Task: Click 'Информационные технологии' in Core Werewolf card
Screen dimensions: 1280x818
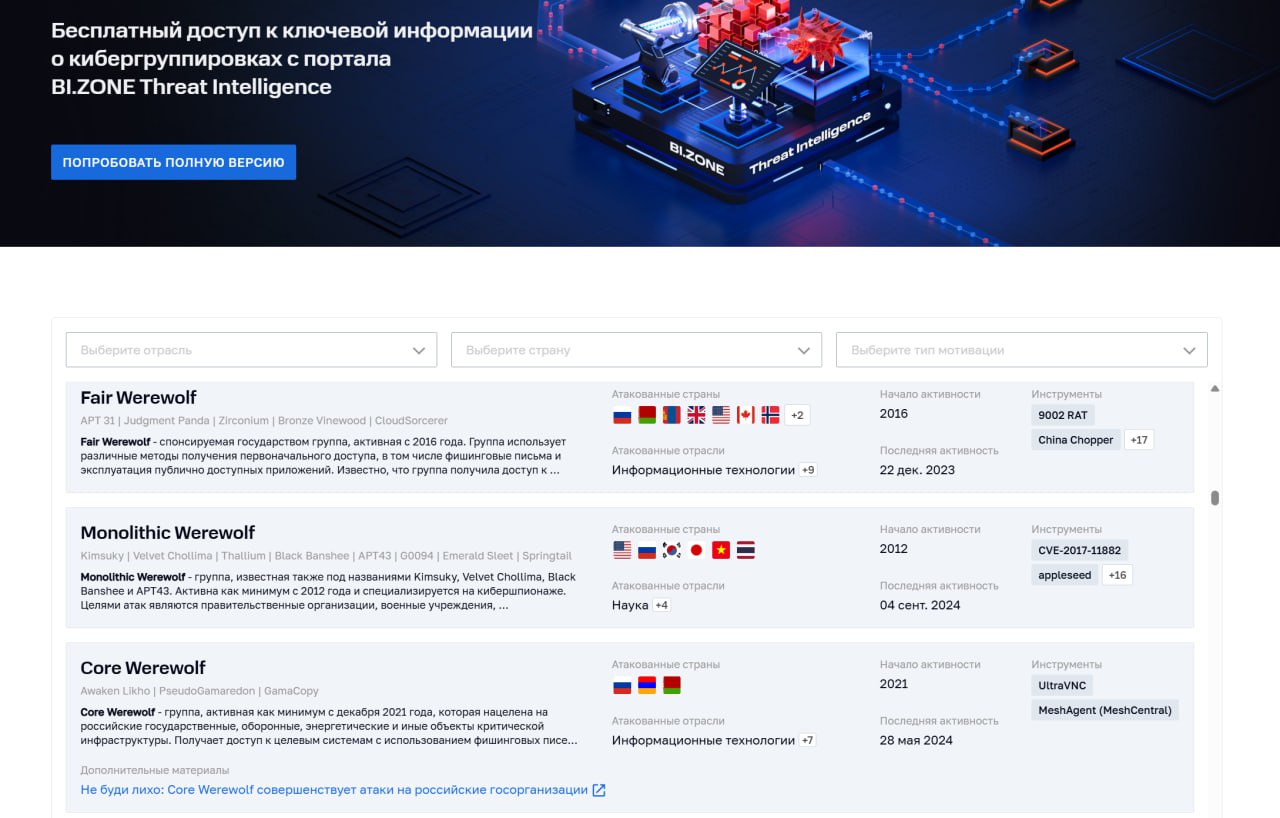Action: (x=704, y=740)
